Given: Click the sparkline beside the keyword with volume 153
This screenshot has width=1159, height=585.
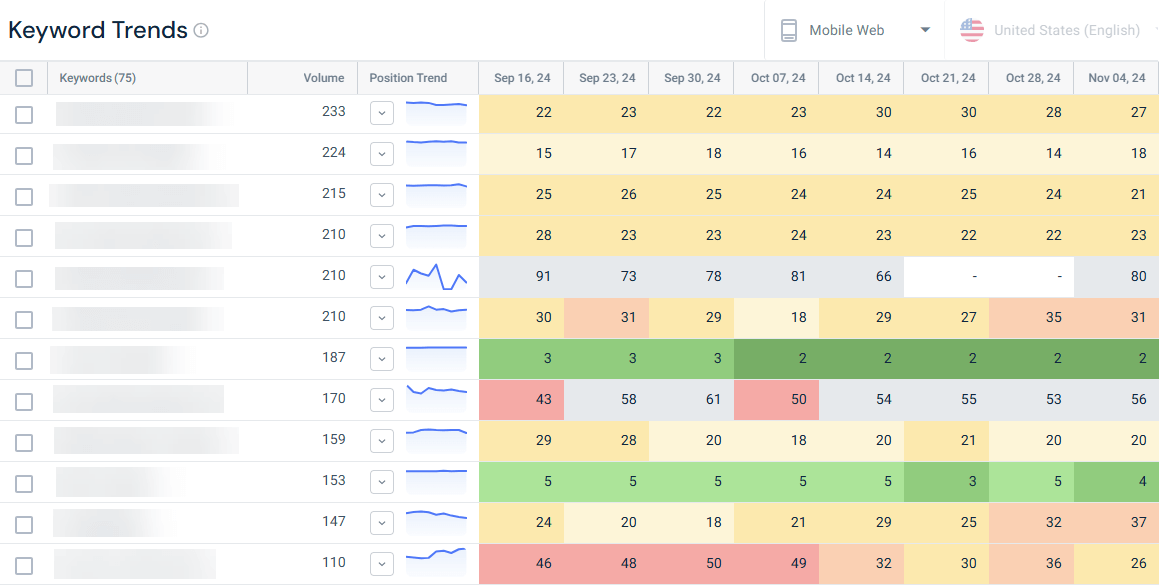Looking at the screenshot, I should coord(436,481).
